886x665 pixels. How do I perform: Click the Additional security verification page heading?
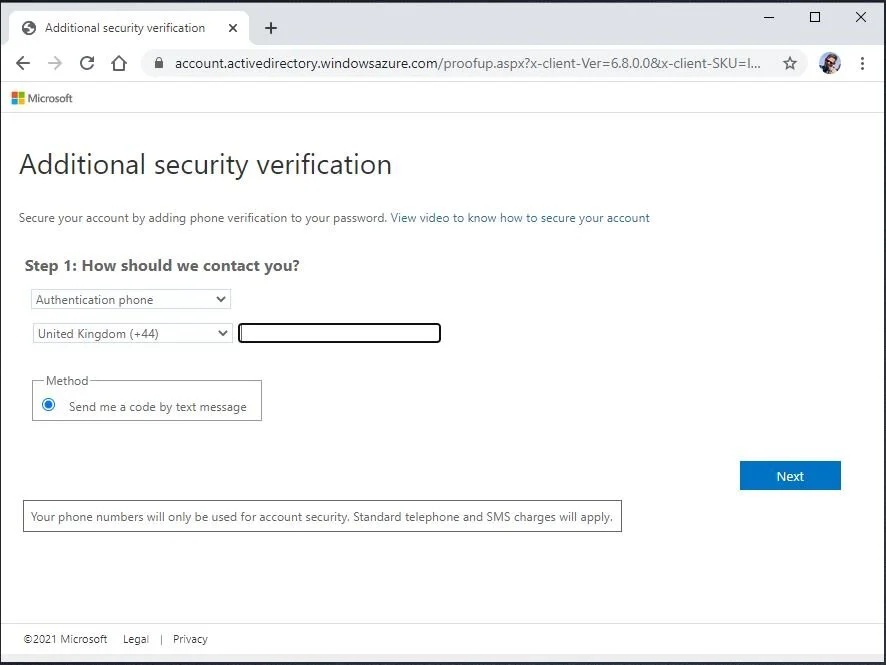[x=205, y=165]
